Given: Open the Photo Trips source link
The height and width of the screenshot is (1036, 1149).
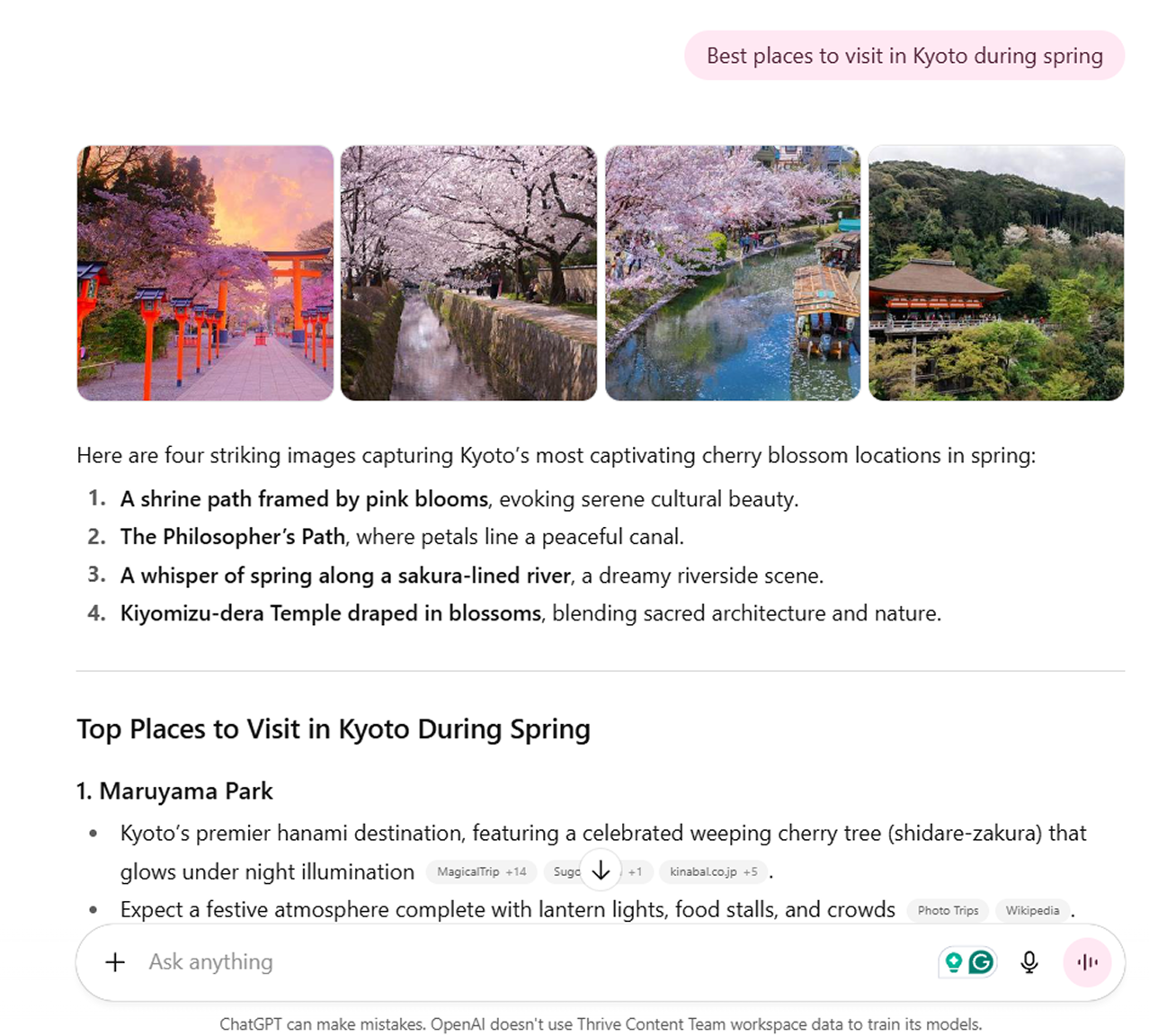Looking at the screenshot, I should click(948, 910).
